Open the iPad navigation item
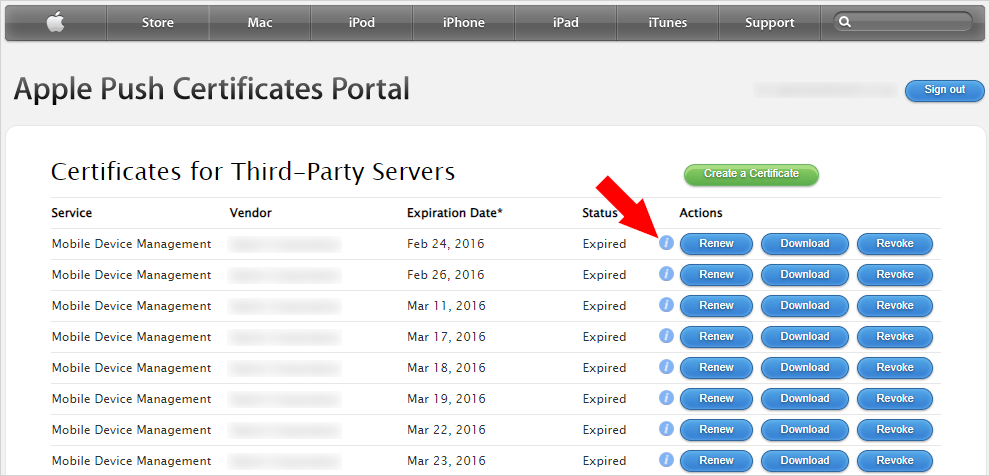Screen dimensions: 990x476 coord(566,23)
